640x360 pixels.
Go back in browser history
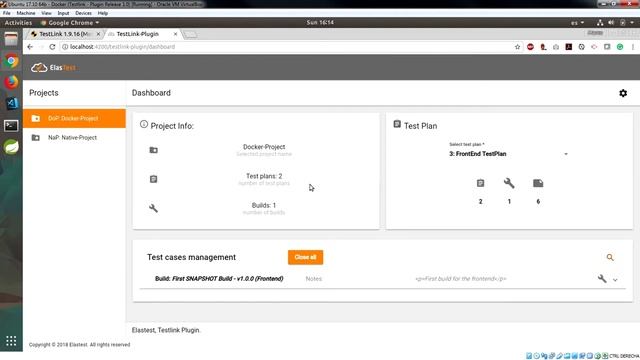click(30, 47)
